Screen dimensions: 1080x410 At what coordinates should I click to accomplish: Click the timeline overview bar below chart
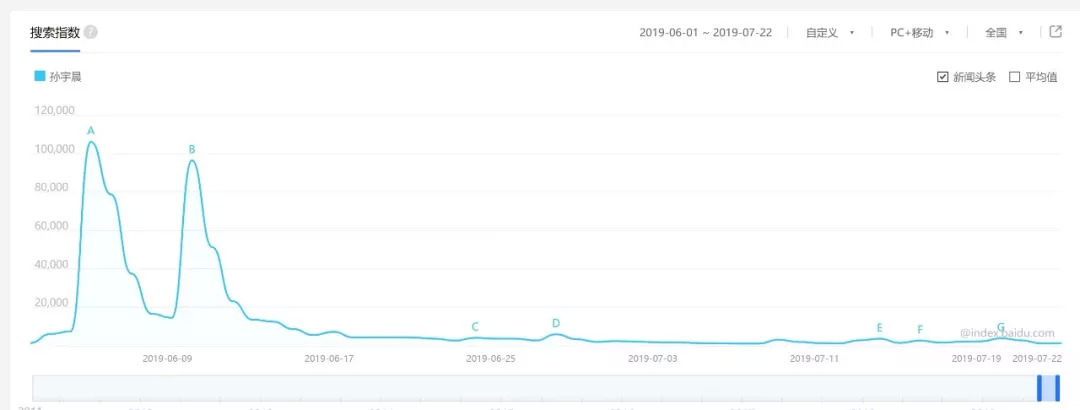500,388
